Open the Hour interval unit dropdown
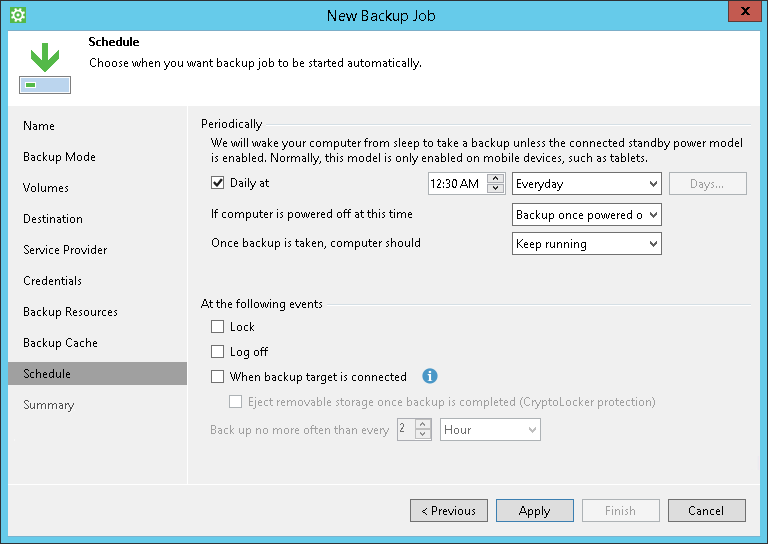This screenshot has width=768, height=544. click(490, 429)
